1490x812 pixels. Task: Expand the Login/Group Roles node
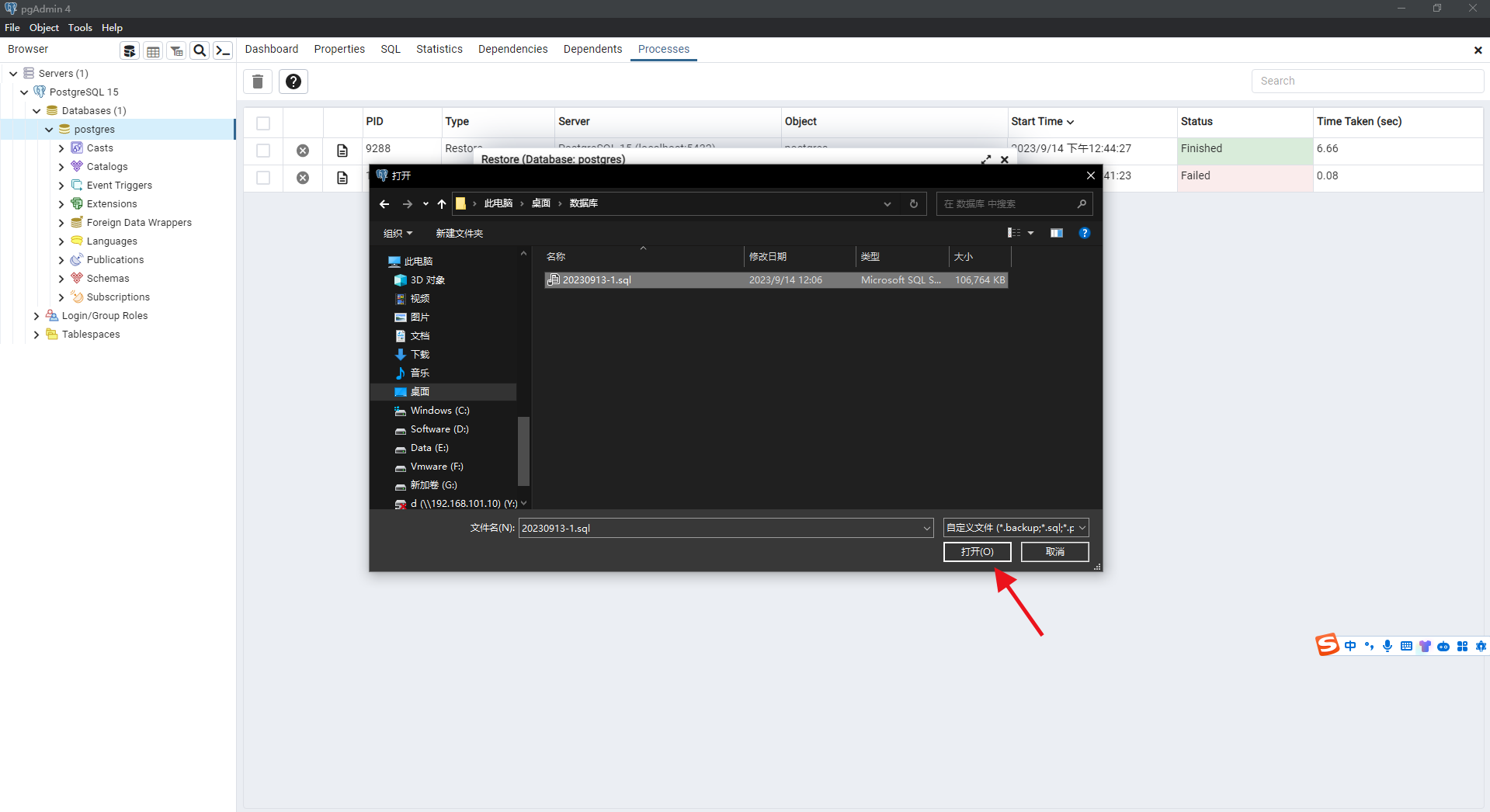click(x=36, y=316)
